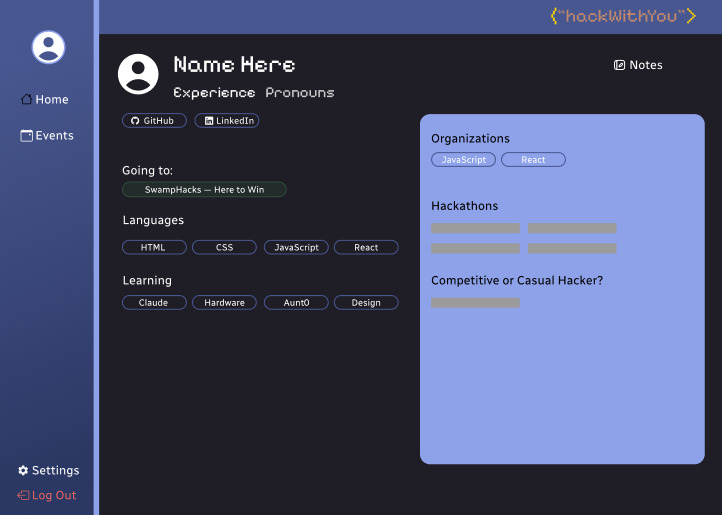Click the Experience text
Image resolution: width=722 pixels, height=515 pixels.
click(214, 93)
